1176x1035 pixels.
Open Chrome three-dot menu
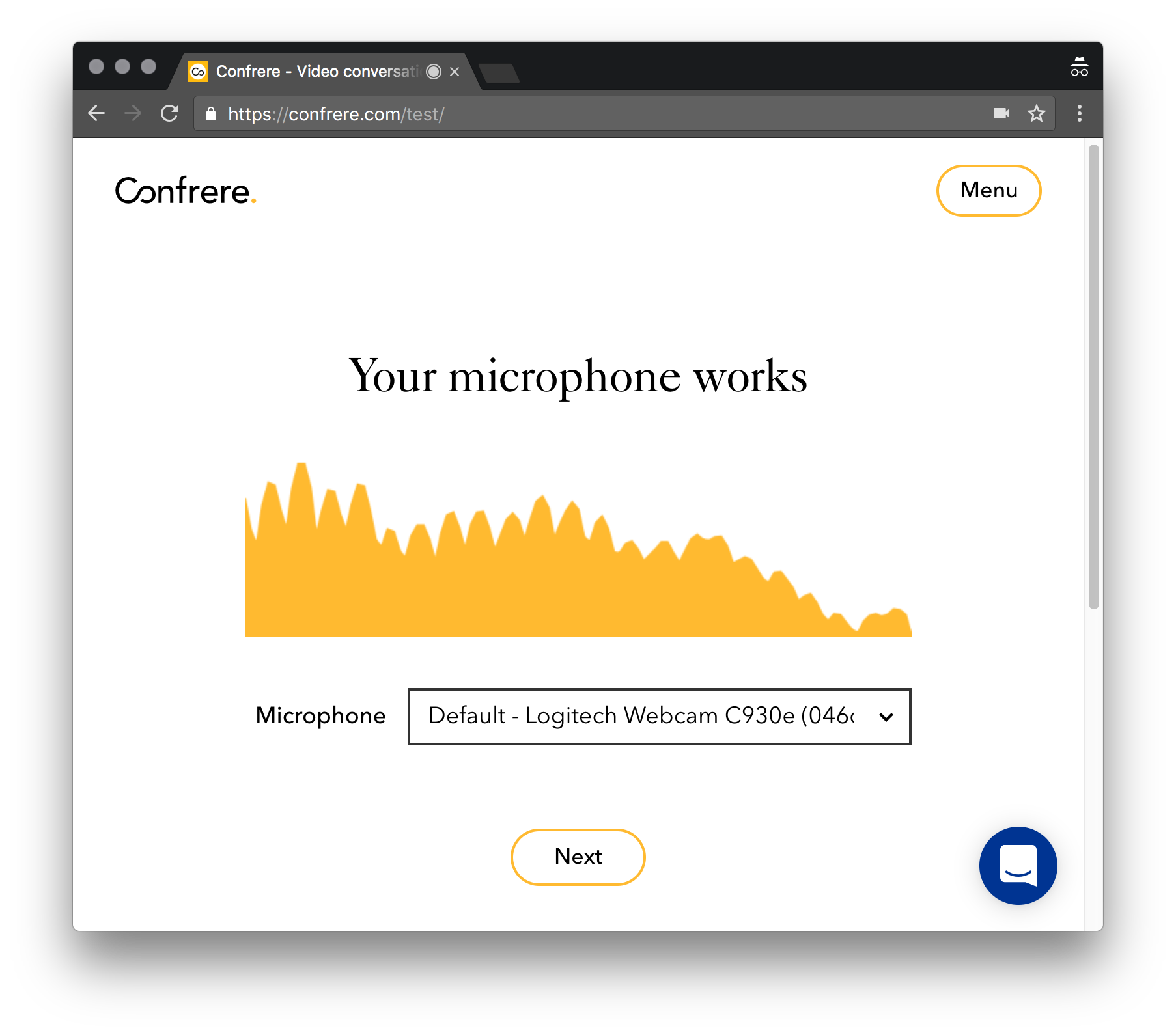(1080, 113)
